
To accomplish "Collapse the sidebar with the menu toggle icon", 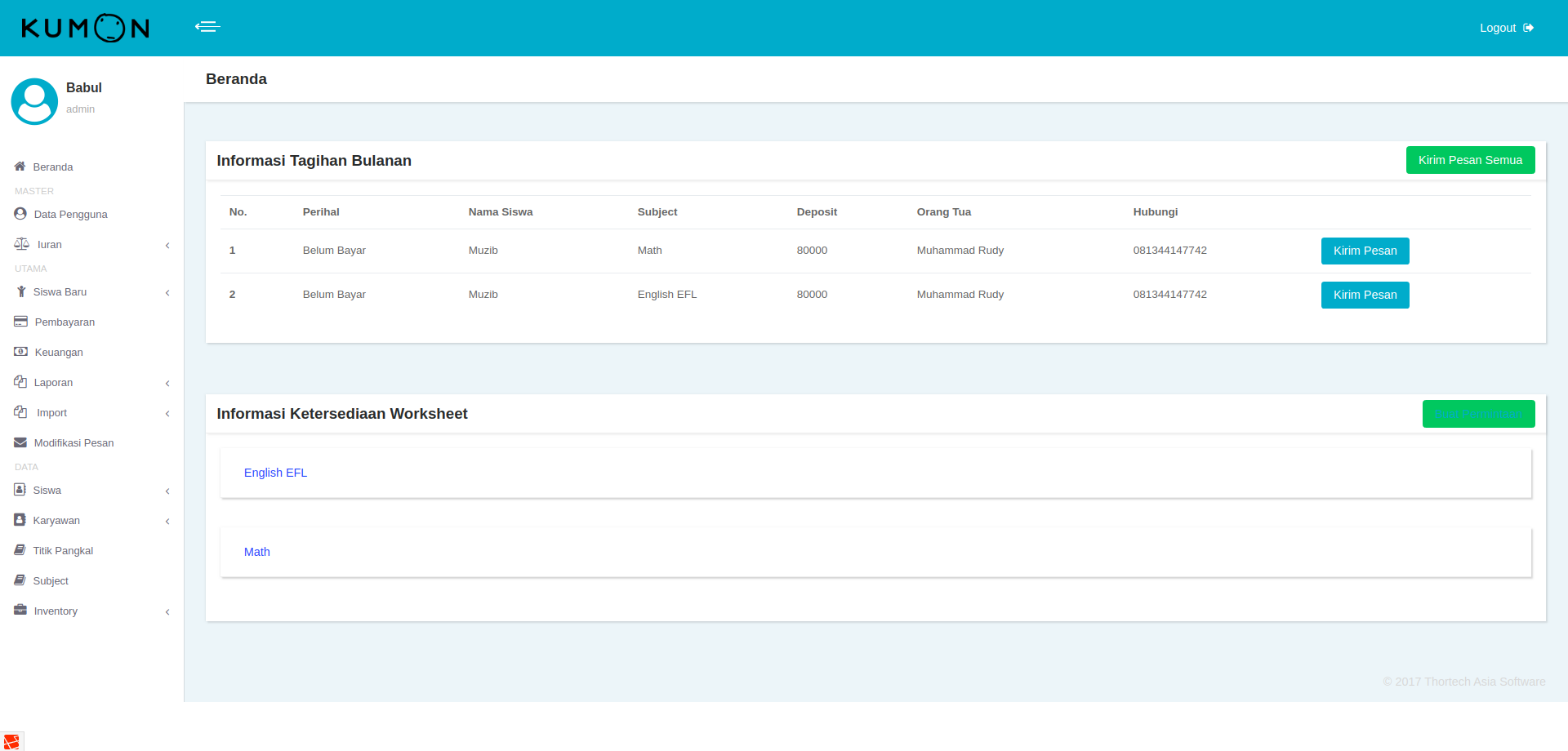I will [207, 27].
